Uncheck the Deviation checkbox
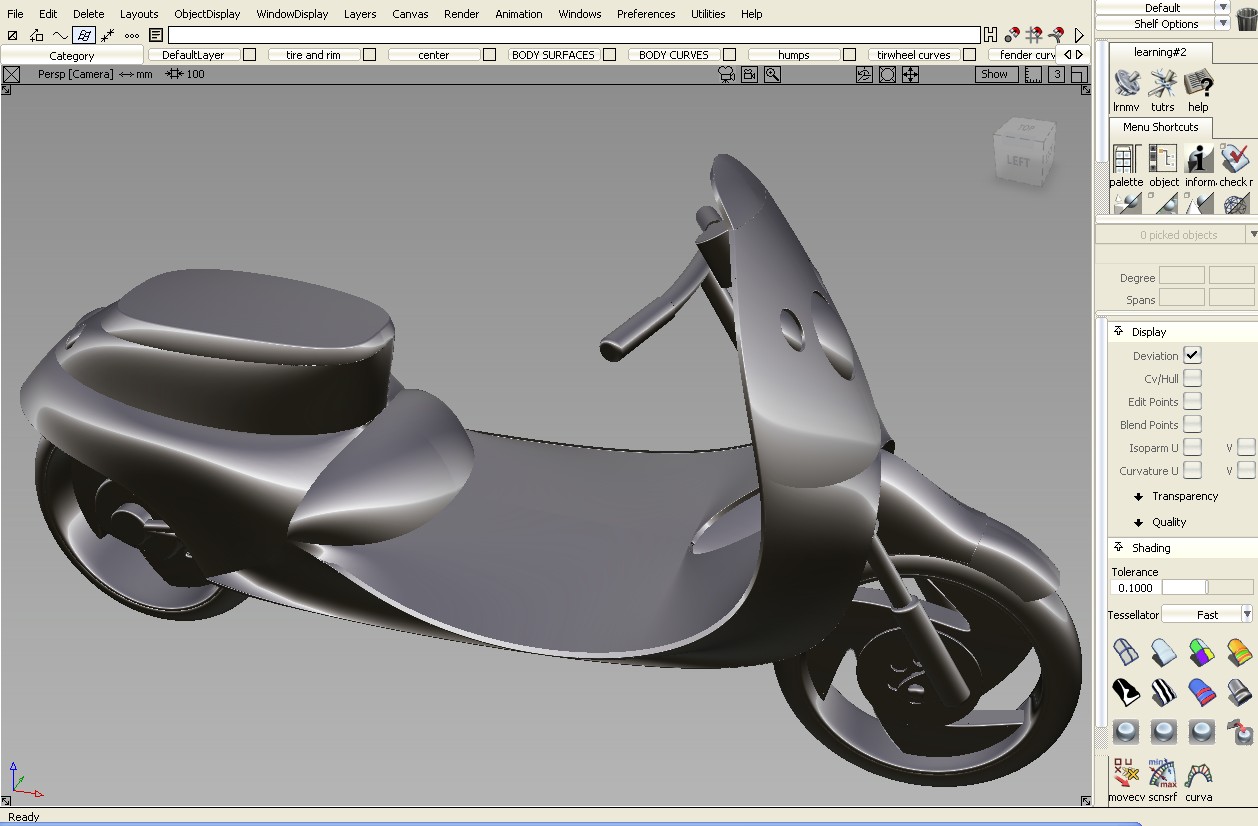The width and height of the screenshot is (1258, 826). (1193, 354)
